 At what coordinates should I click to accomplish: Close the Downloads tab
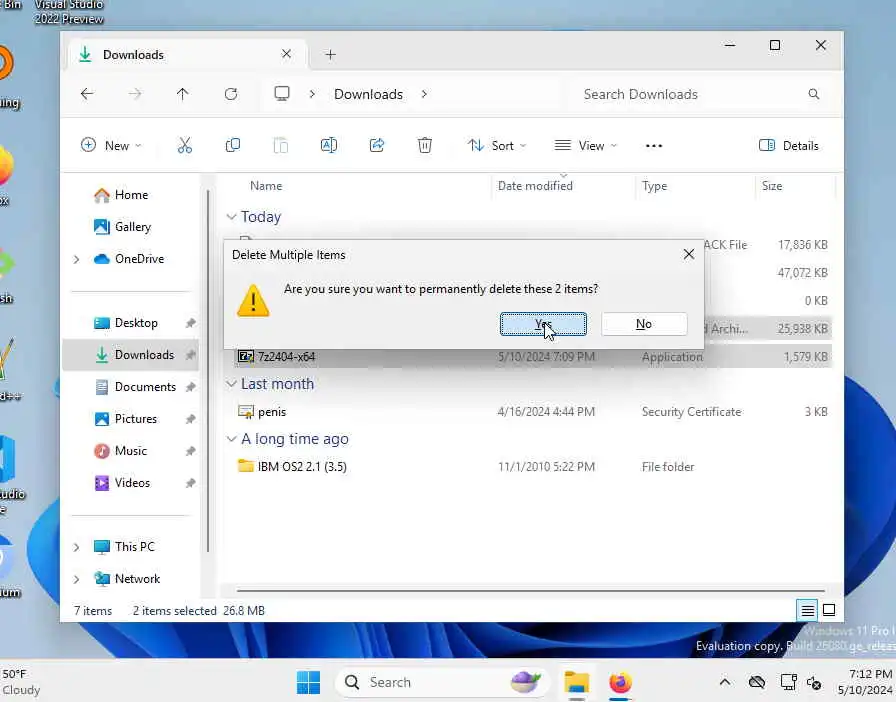(x=286, y=54)
